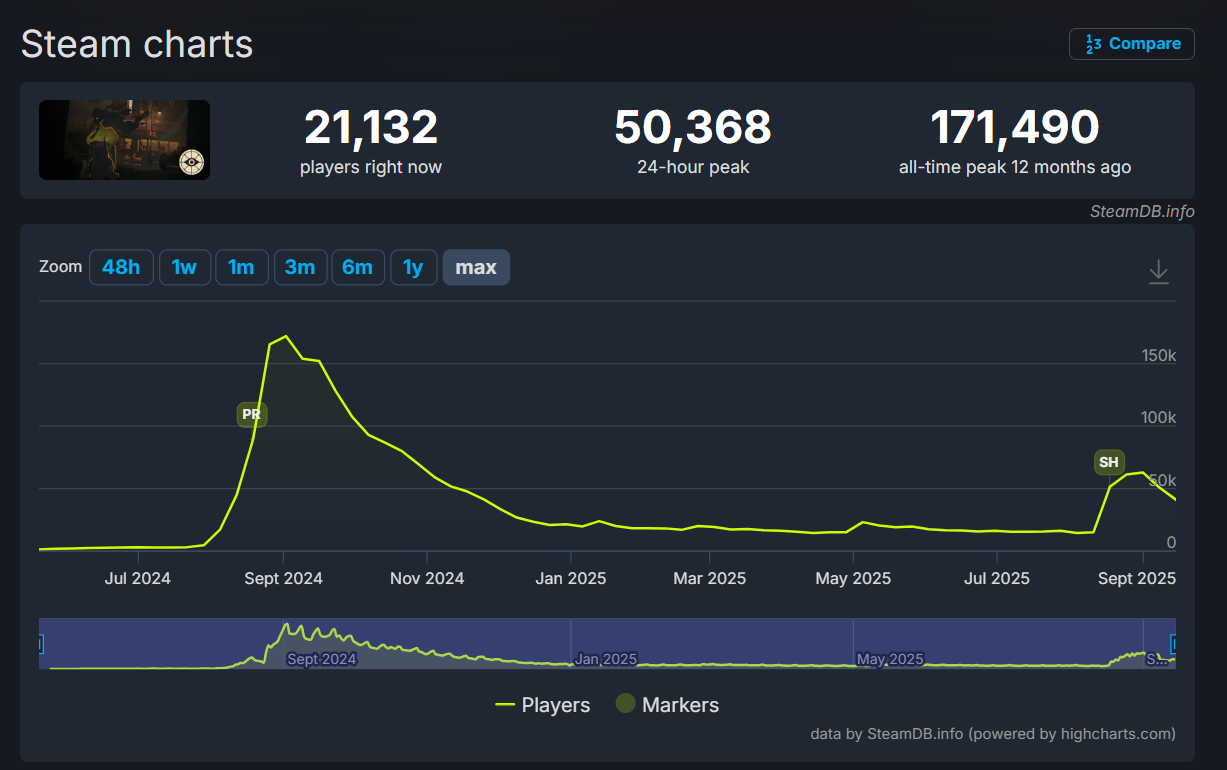Set zoom to 3m
1227x770 pixels.
[300, 267]
